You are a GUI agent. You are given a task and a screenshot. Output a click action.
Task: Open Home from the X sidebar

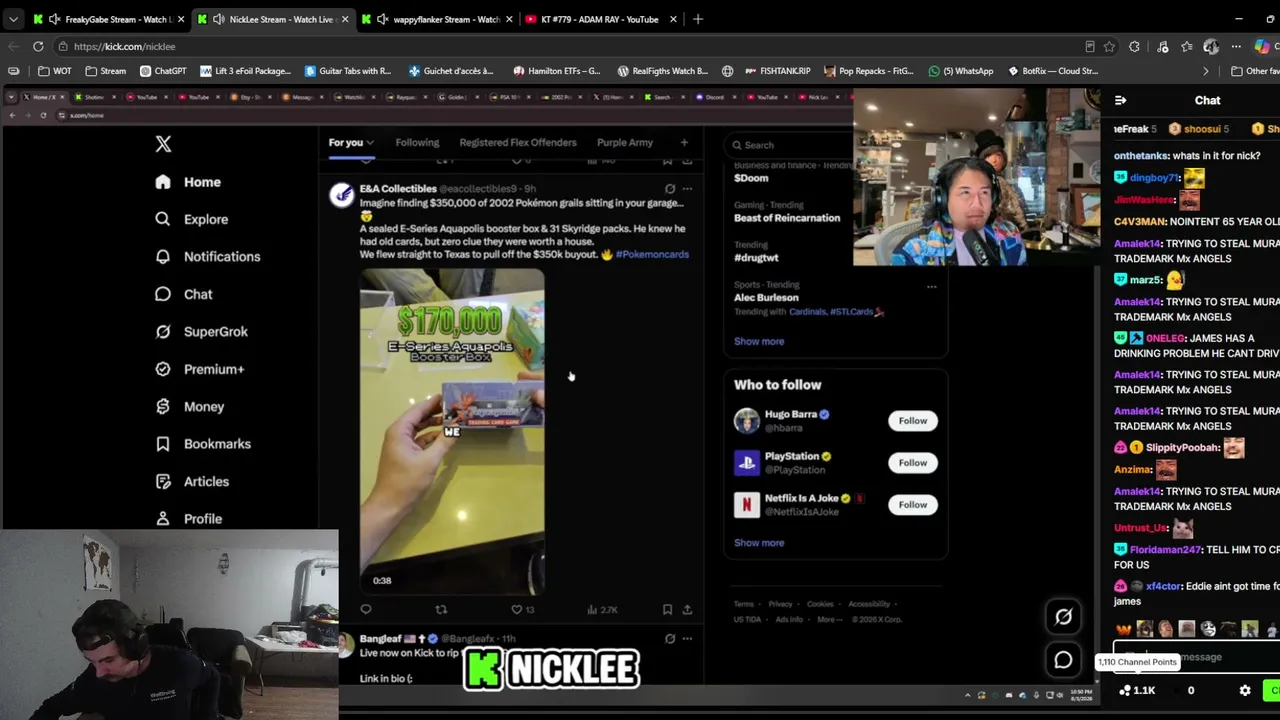[x=188, y=182]
